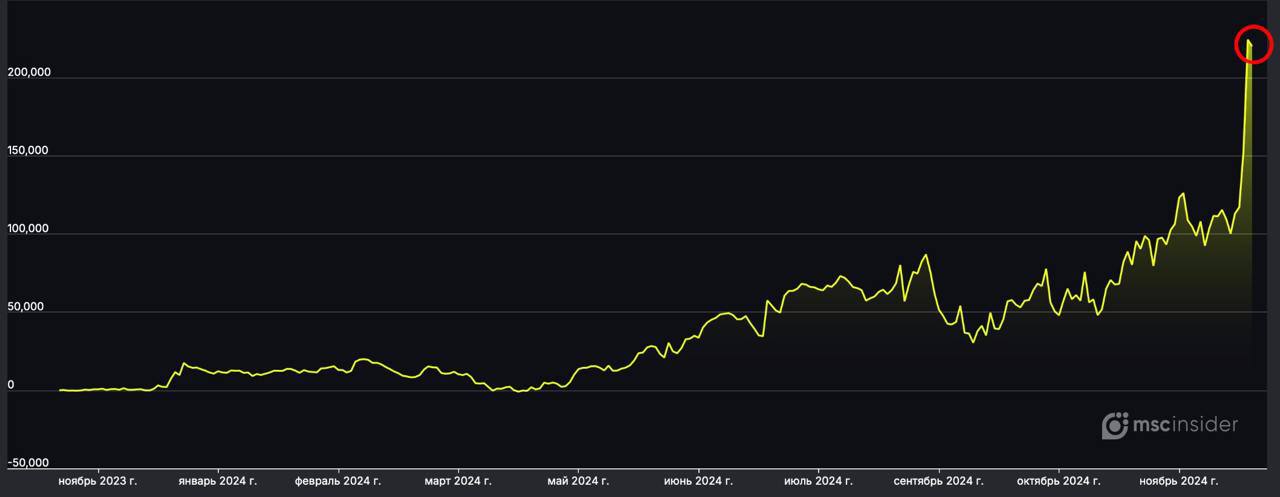Click the -50,000 y-axis label
This screenshot has height=497, width=1280.
point(29,464)
